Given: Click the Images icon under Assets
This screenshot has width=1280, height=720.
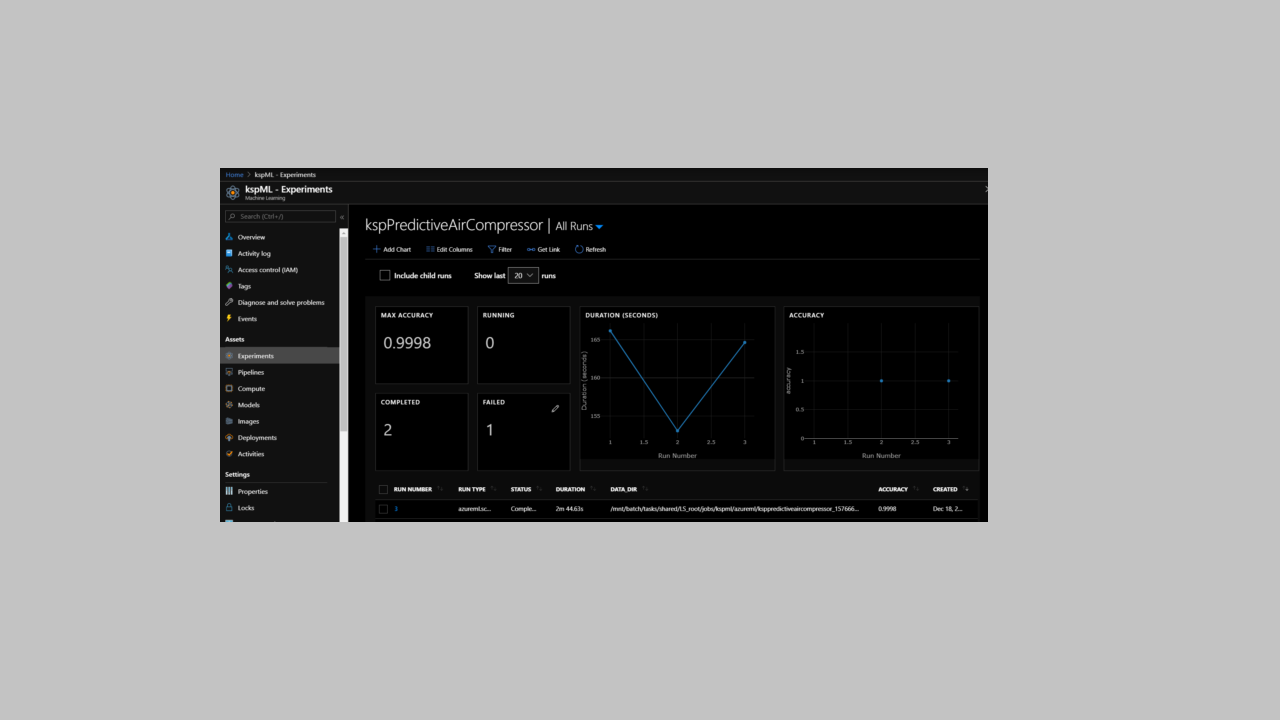Looking at the screenshot, I should 229,421.
